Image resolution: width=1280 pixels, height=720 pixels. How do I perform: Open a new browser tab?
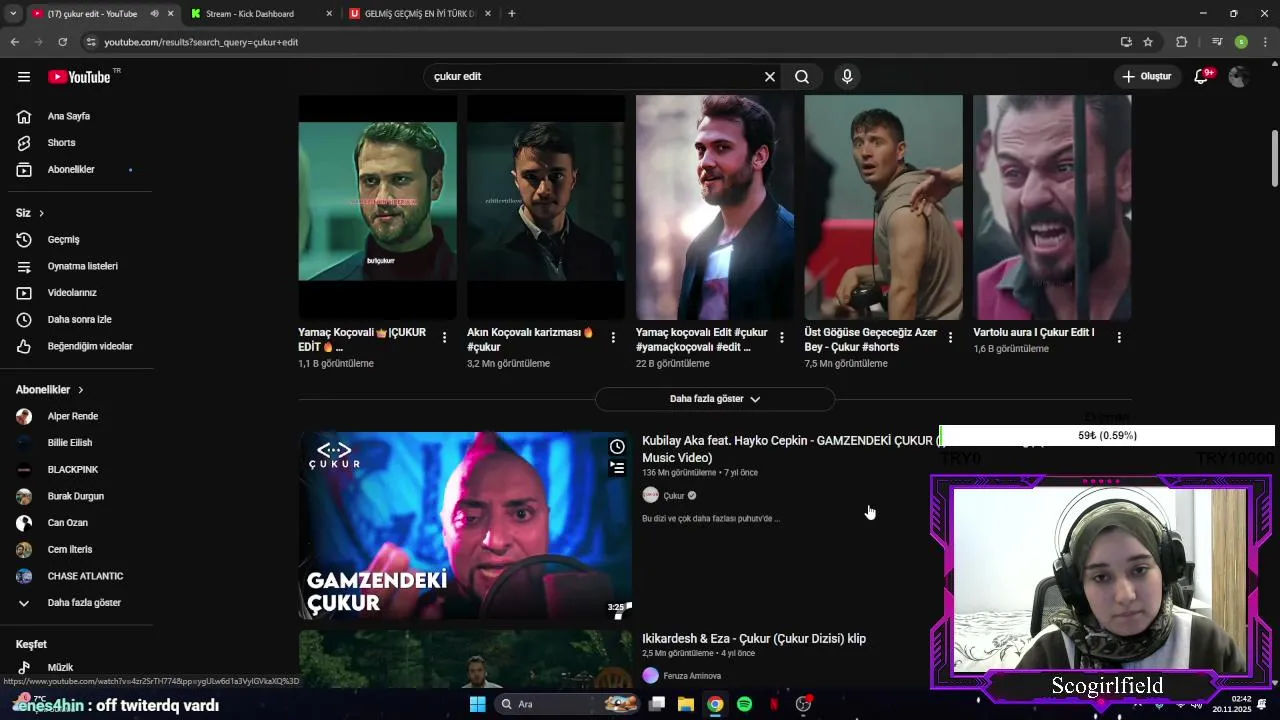coord(512,14)
